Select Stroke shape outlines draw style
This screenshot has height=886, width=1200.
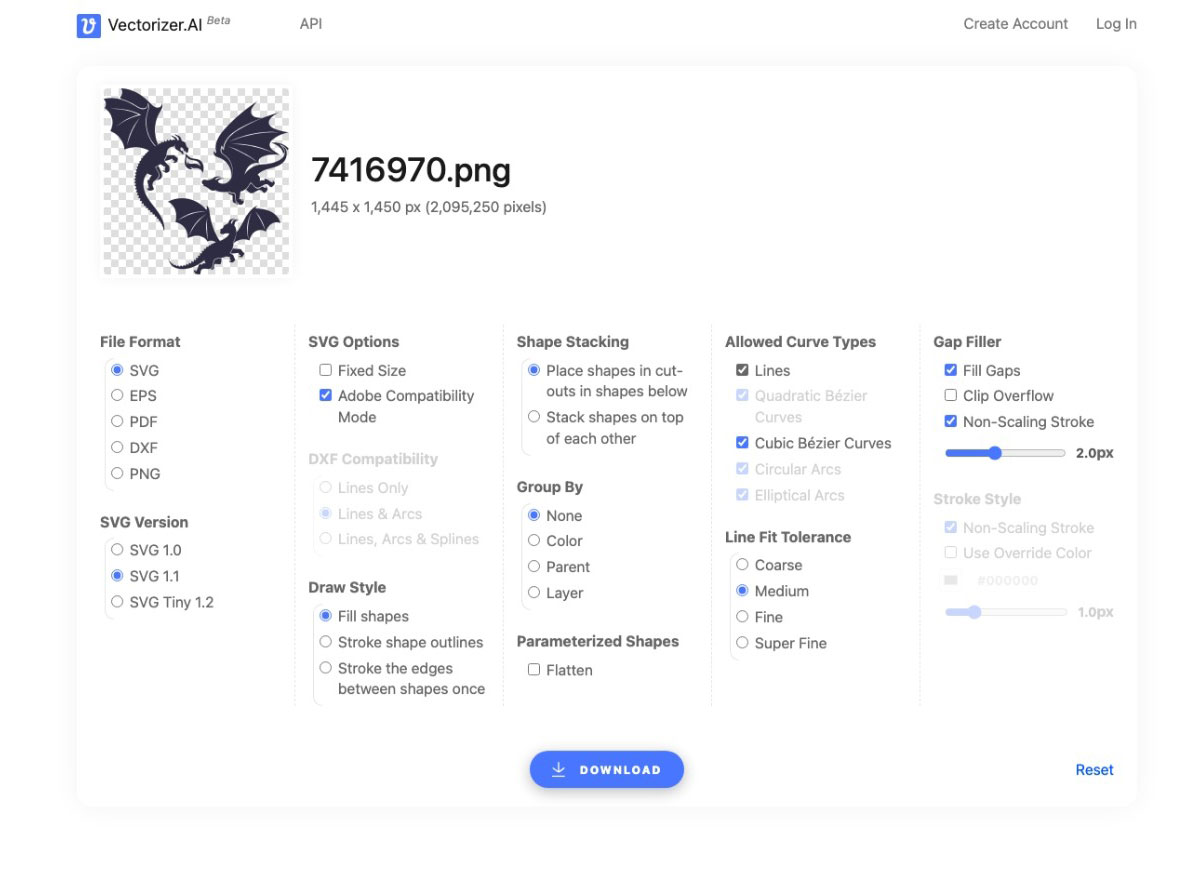[x=326, y=642]
